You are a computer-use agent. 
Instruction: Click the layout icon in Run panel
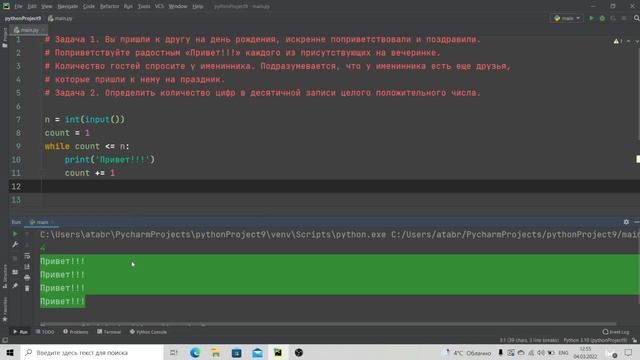tap(15, 272)
